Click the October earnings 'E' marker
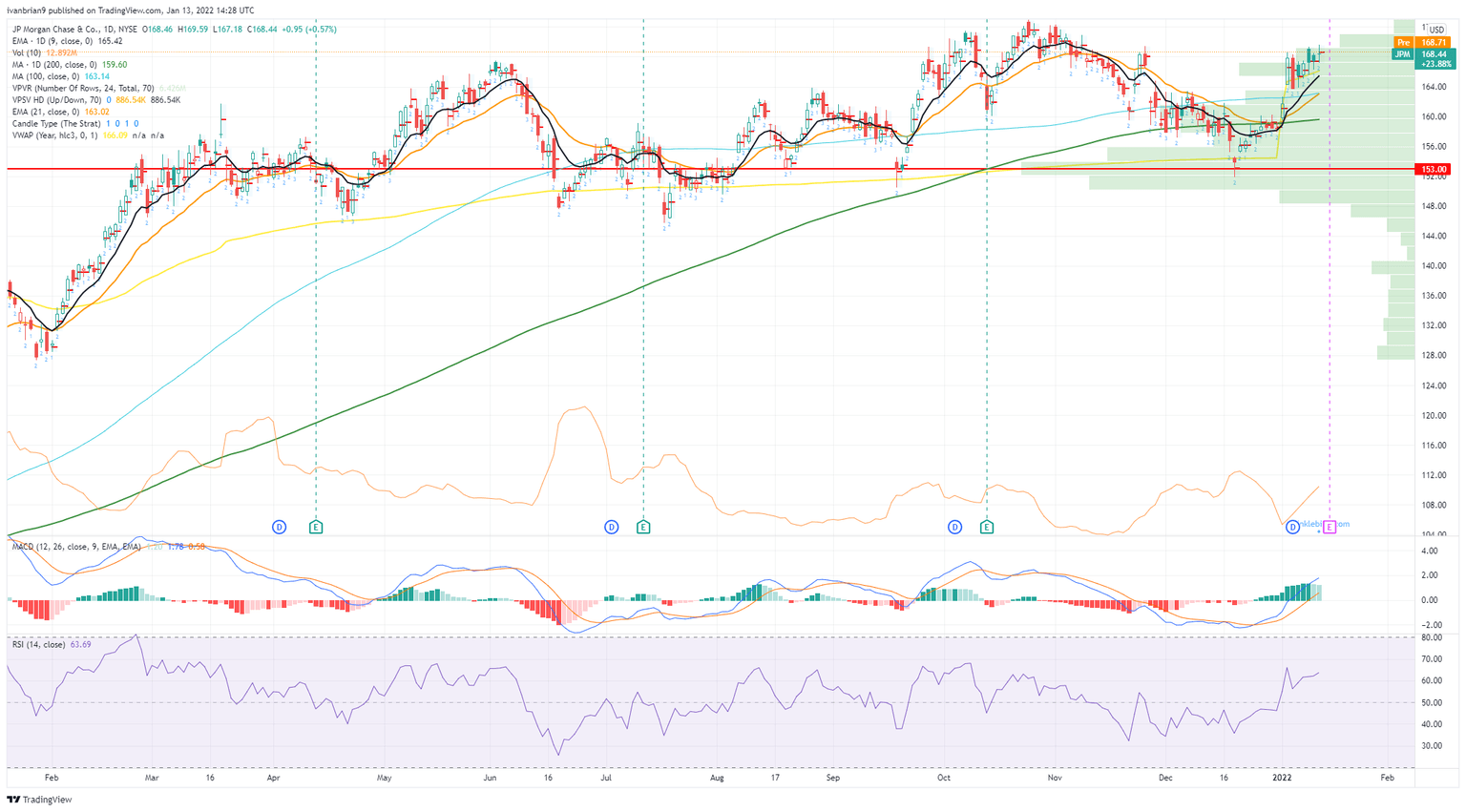Image resolution: width=1466 pixels, height=812 pixels. 987,527
